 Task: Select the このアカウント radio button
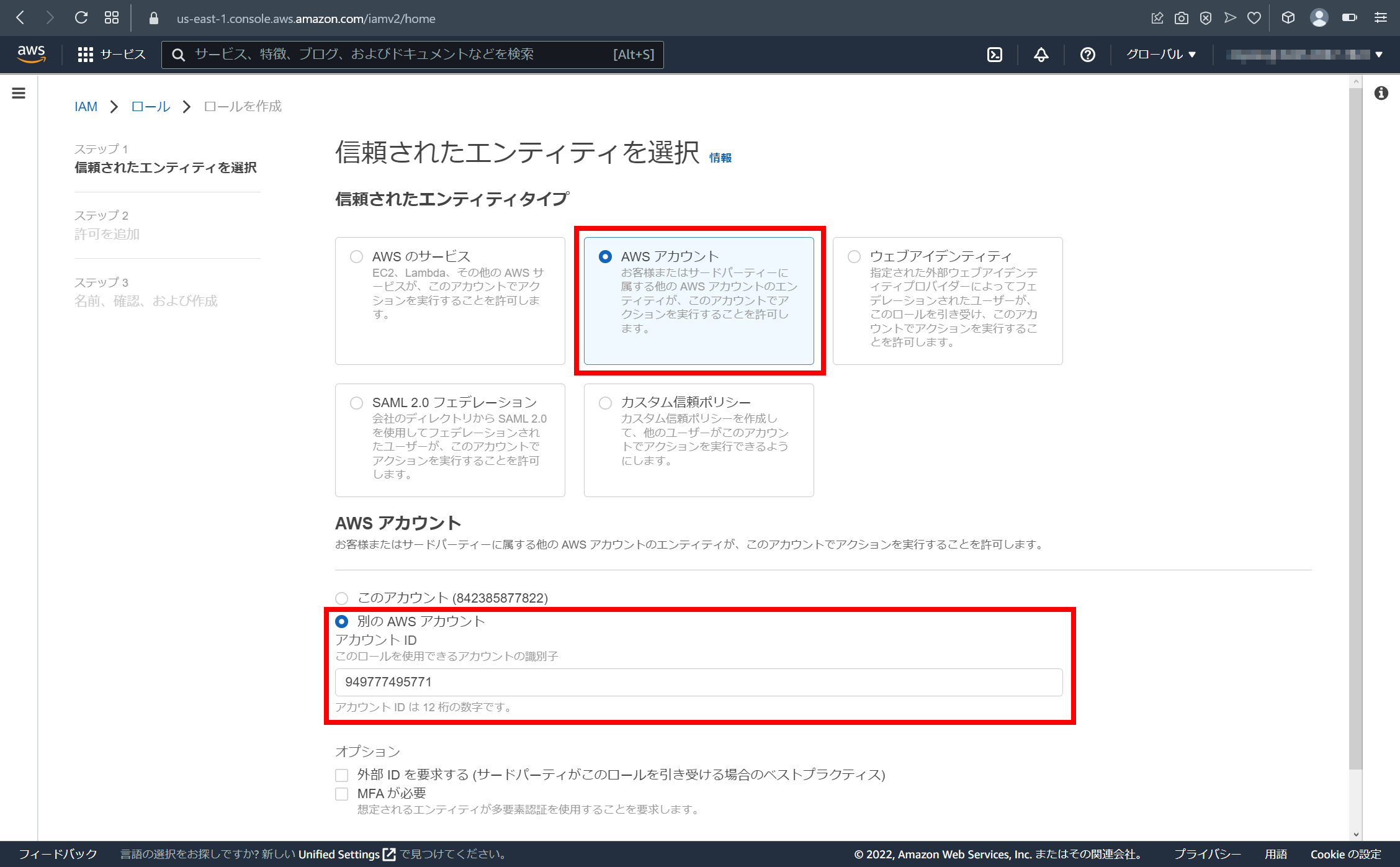point(341,598)
